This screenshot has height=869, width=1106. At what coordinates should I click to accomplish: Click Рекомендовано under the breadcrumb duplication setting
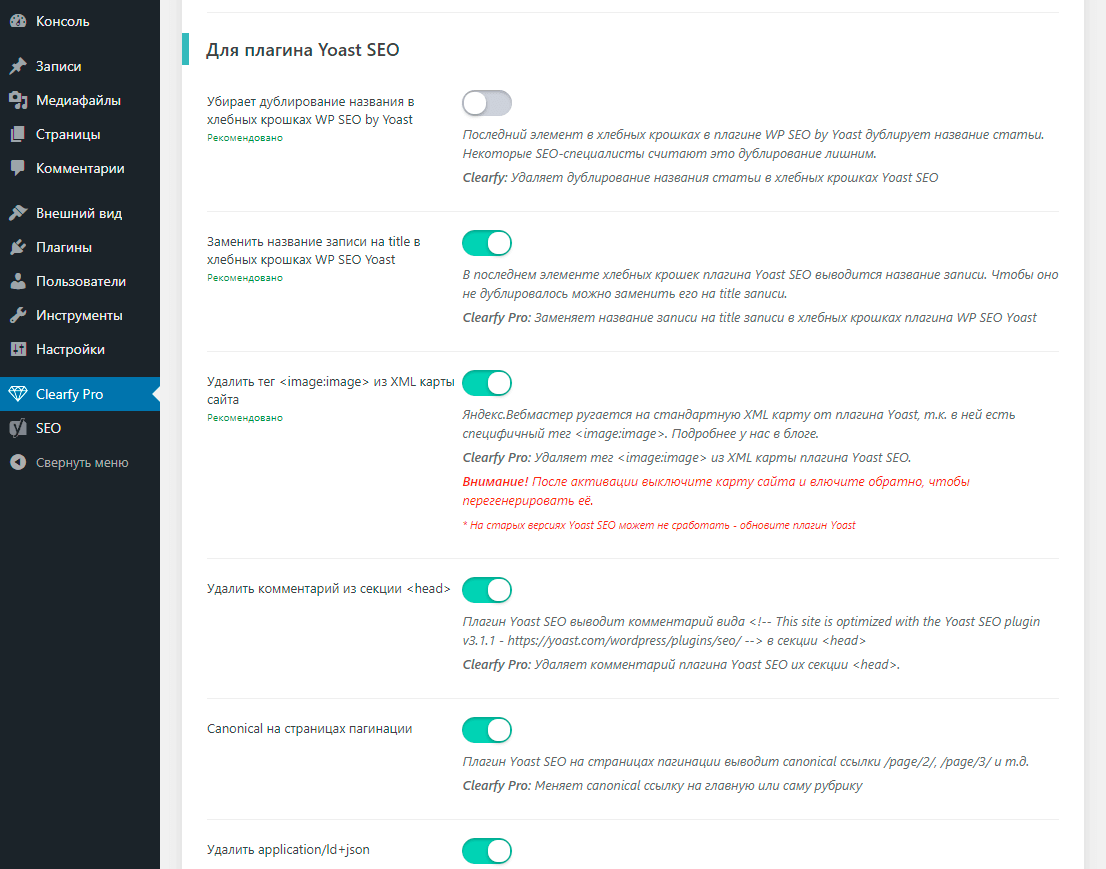(x=245, y=138)
